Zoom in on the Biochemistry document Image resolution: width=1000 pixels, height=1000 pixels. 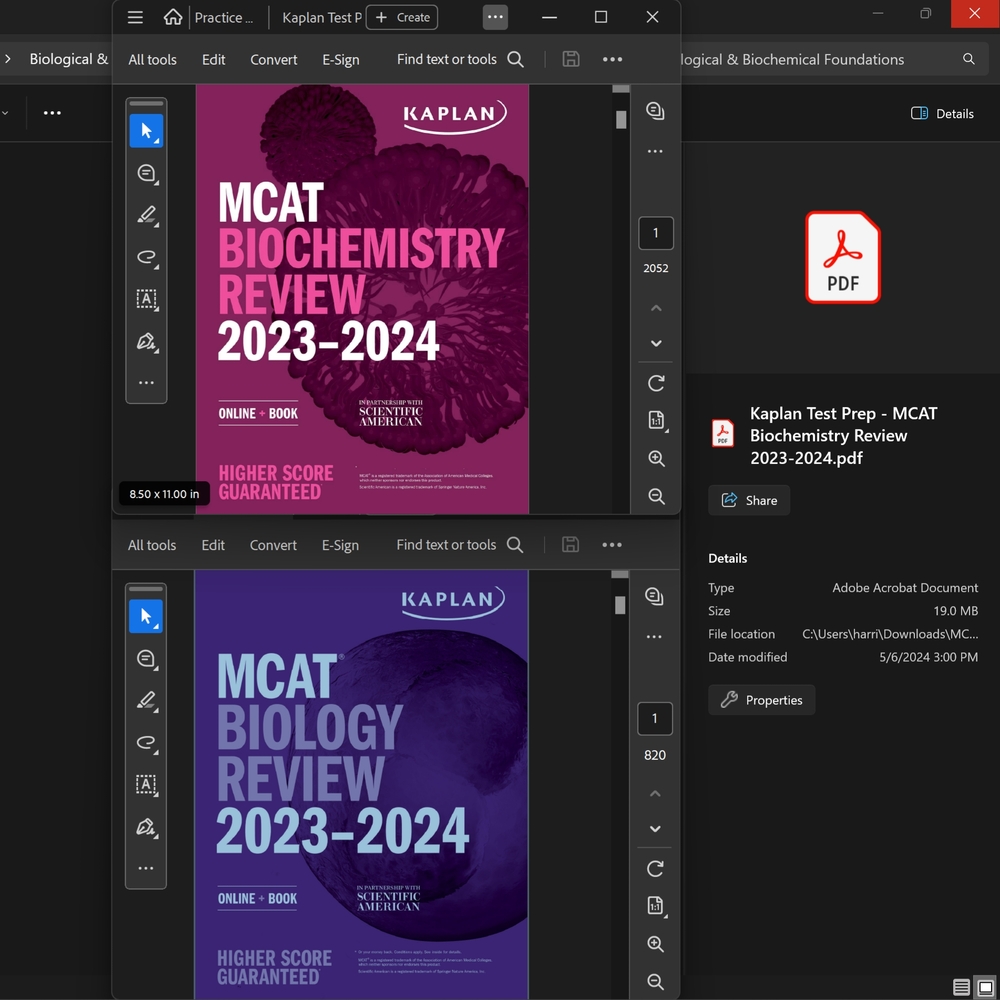tap(656, 459)
